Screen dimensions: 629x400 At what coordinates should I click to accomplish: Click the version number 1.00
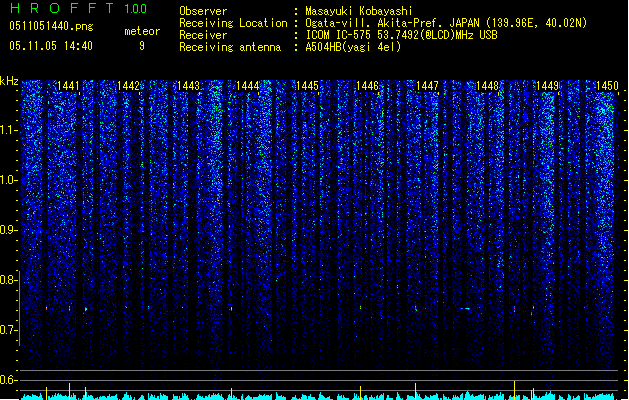pos(135,8)
